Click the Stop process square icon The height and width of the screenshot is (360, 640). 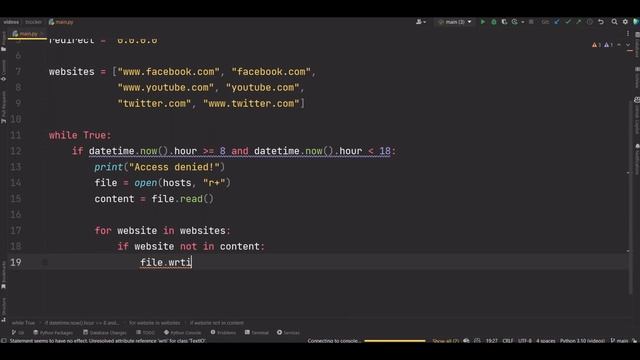(531, 22)
